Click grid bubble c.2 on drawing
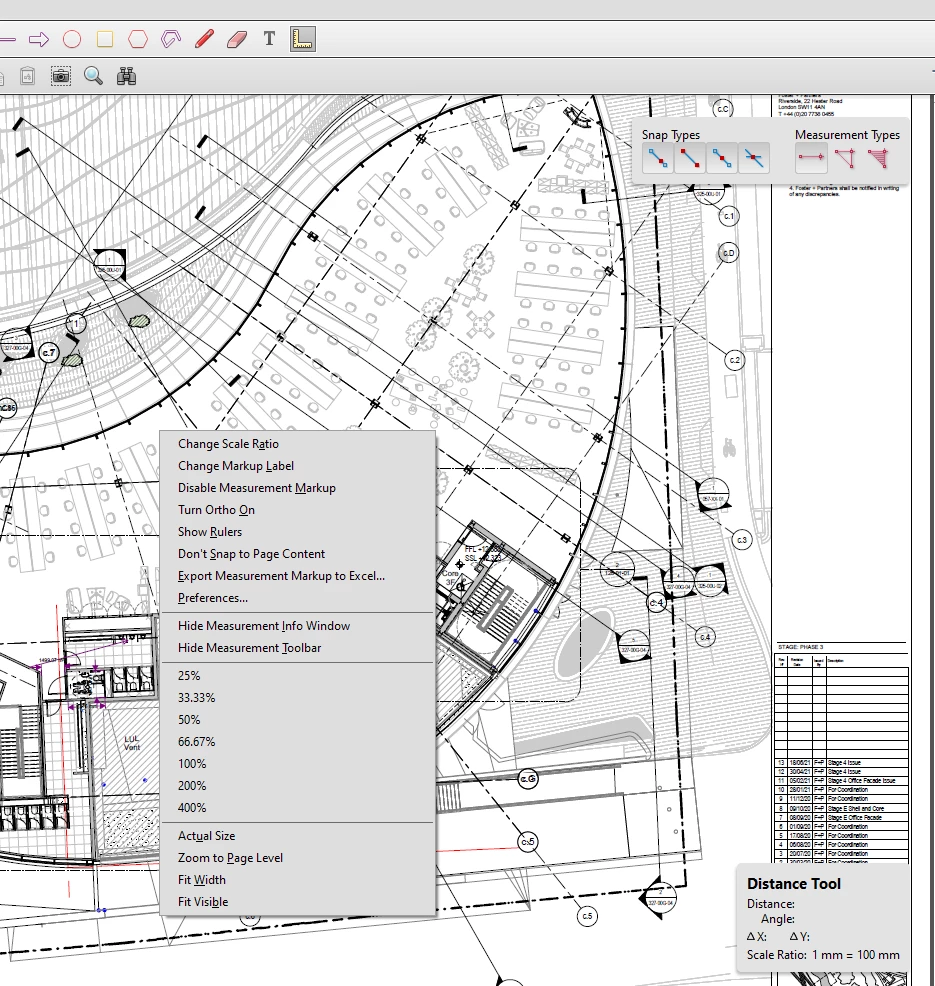 click(734, 360)
